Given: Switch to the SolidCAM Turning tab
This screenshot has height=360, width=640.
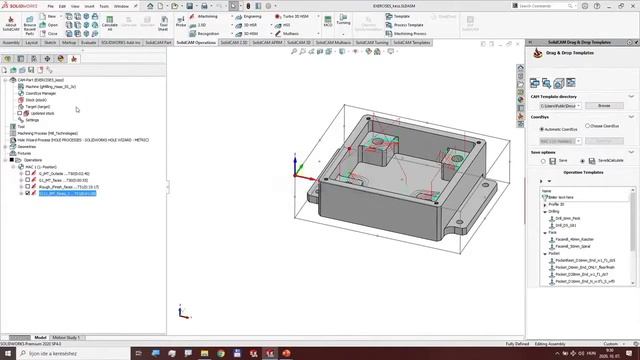Looking at the screenshot, I should coord(371,42).
